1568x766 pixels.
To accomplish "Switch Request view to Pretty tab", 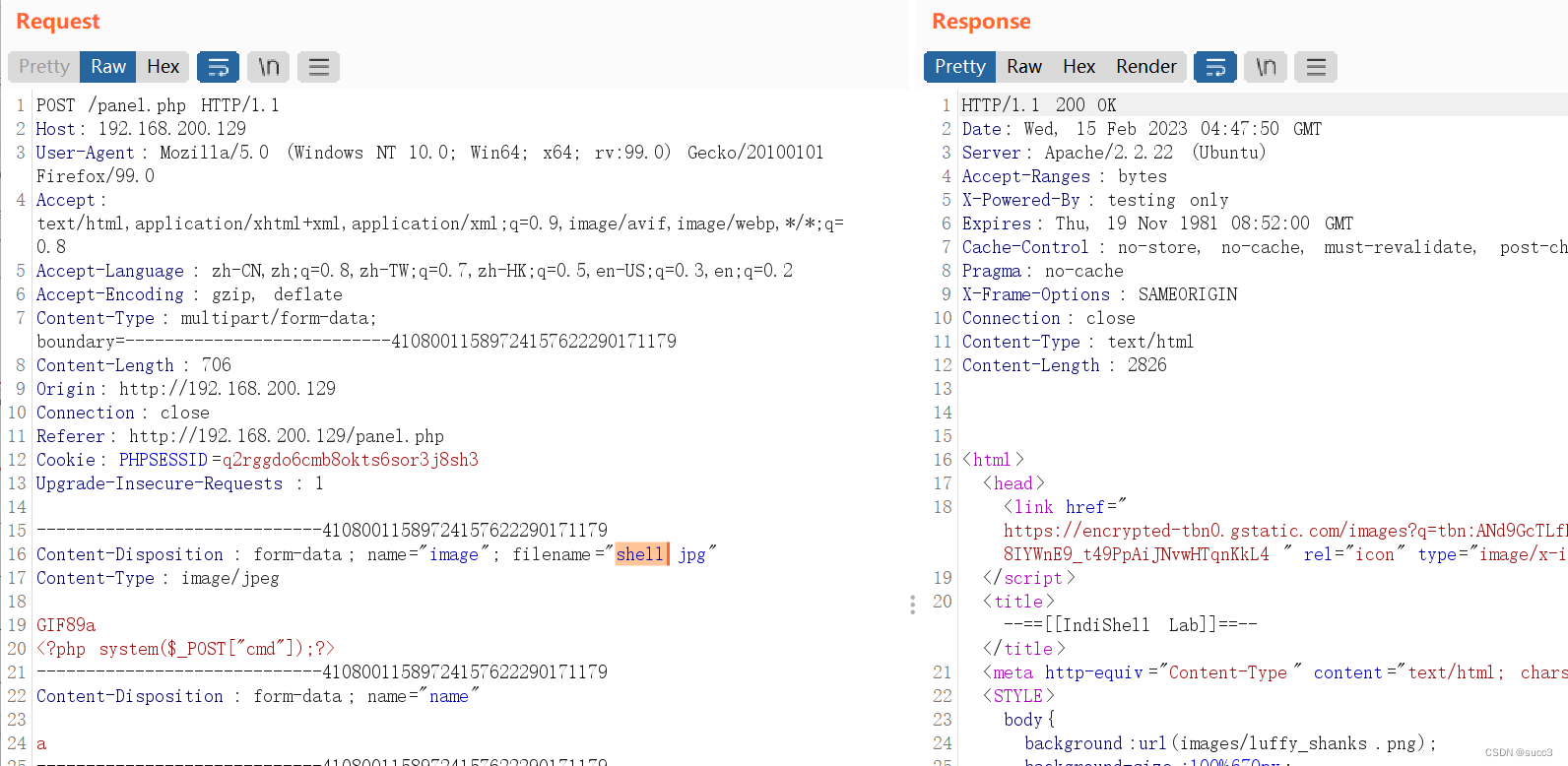I will [44, 67].
